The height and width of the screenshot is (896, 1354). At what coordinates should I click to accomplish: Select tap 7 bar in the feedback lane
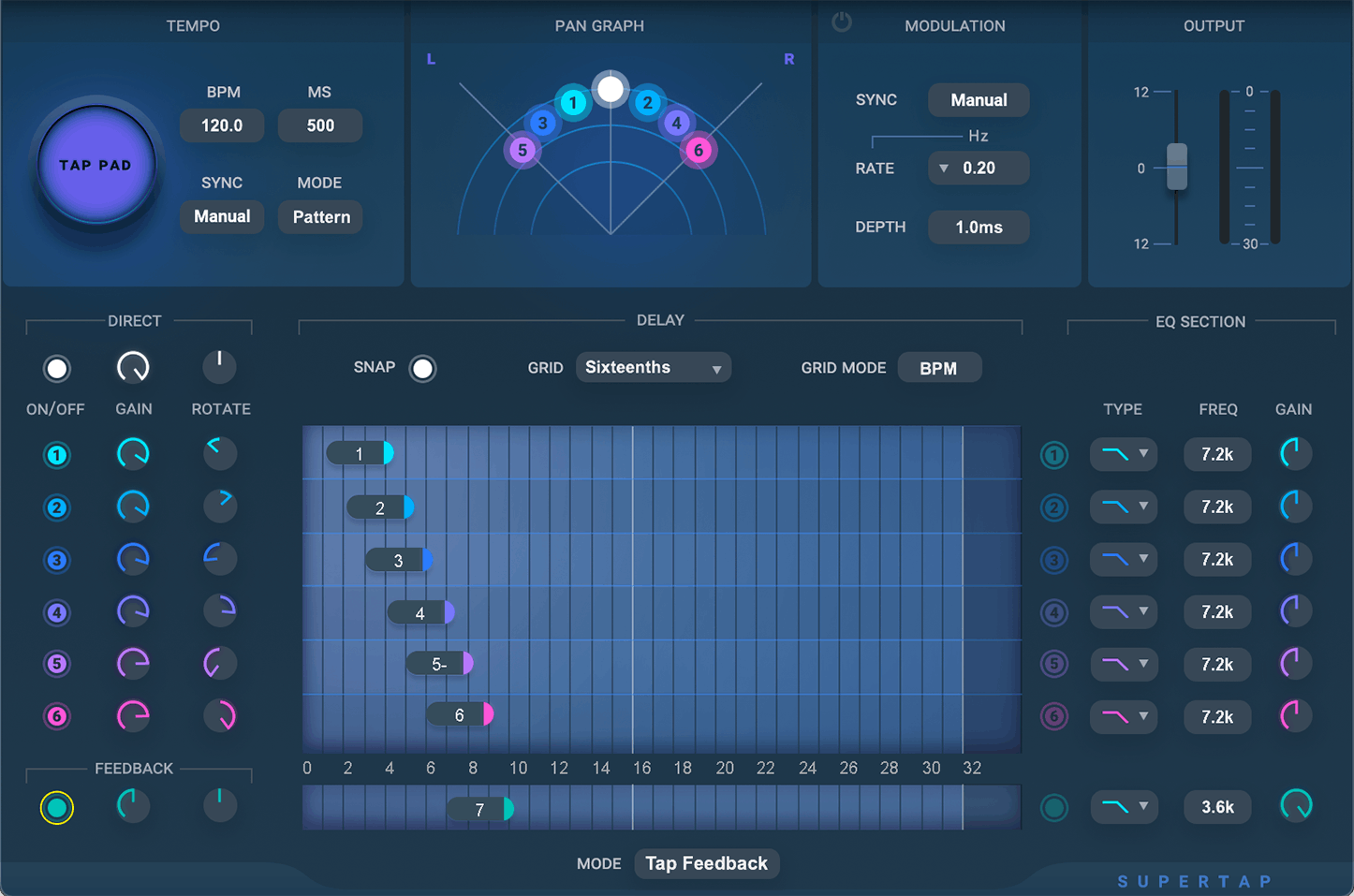480,808
